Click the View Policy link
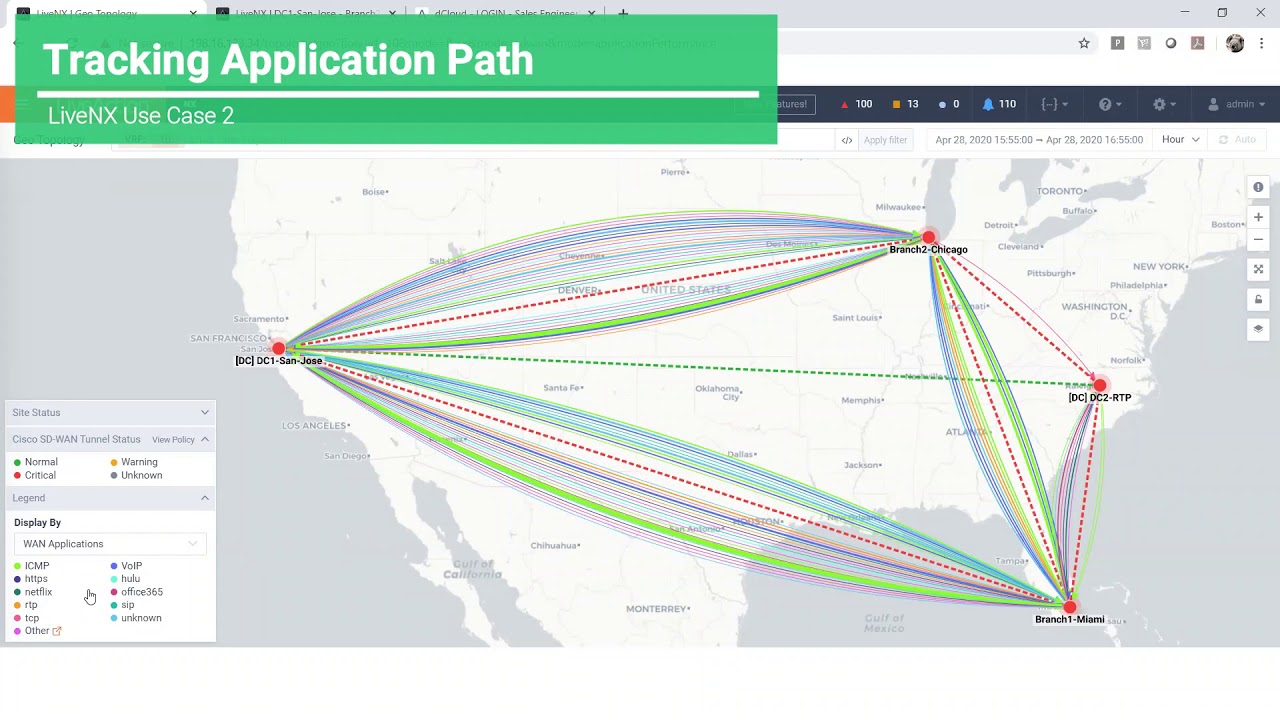Viewport: 1280px width, 720px height. point(173,440)
